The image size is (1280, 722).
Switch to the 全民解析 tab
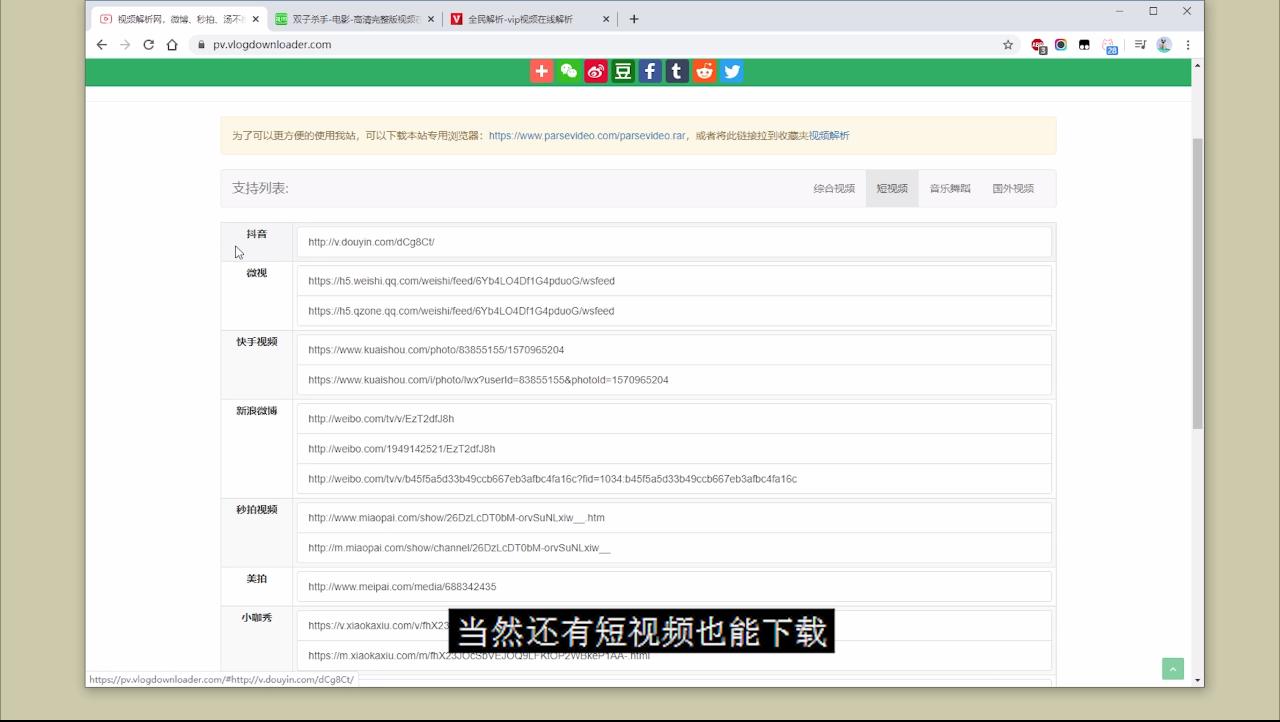pyautogui.click(x=520, y=18)
